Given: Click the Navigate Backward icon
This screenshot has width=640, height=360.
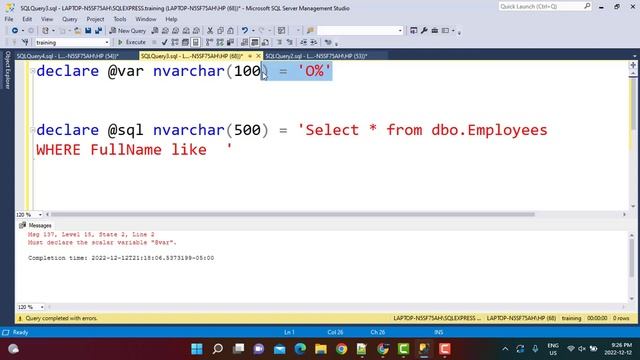Looking at the screenshot, I should pos(15,31).
